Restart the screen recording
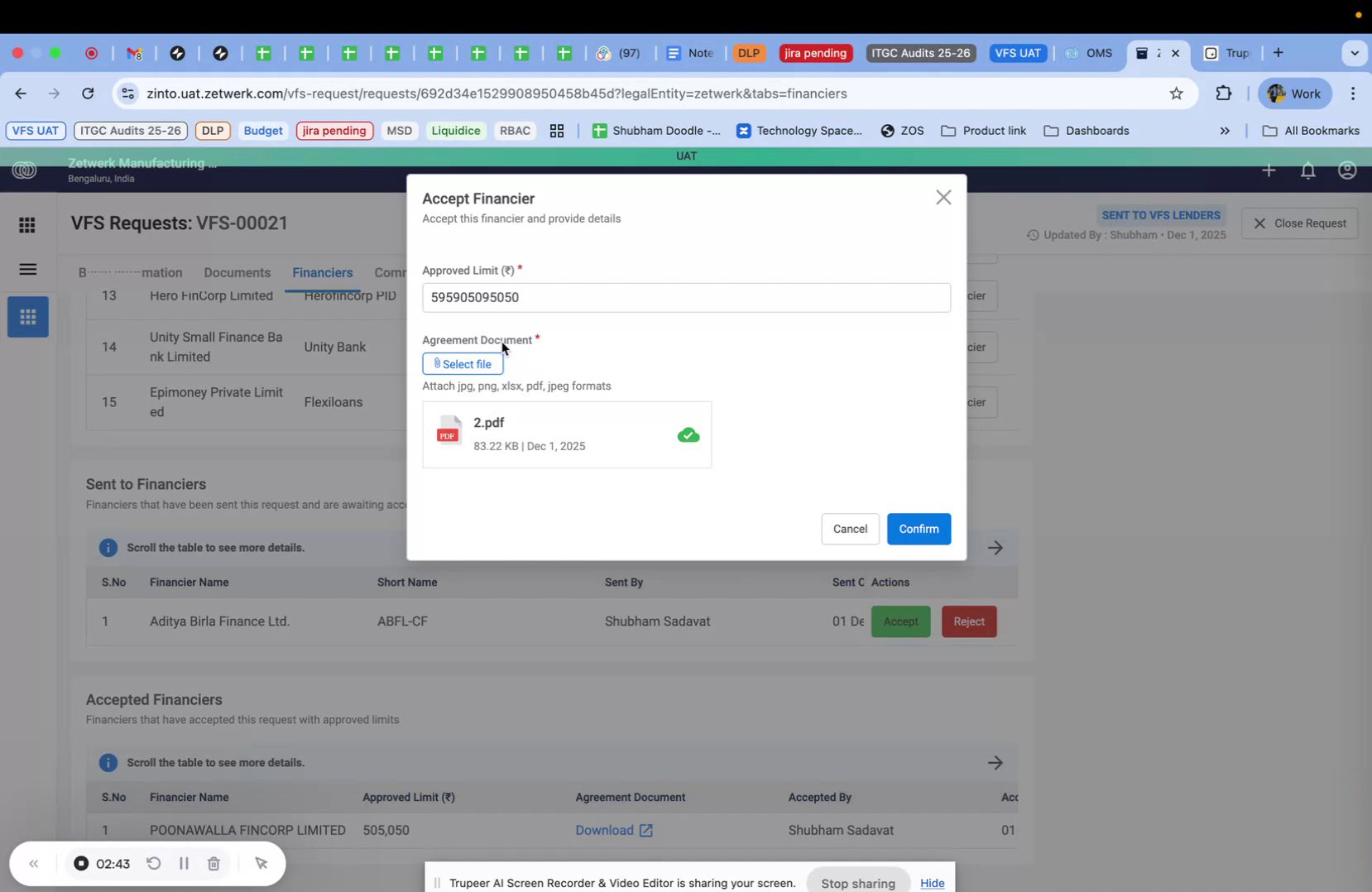The width and height of the screenshot is (1372, 892). point(154,863)
